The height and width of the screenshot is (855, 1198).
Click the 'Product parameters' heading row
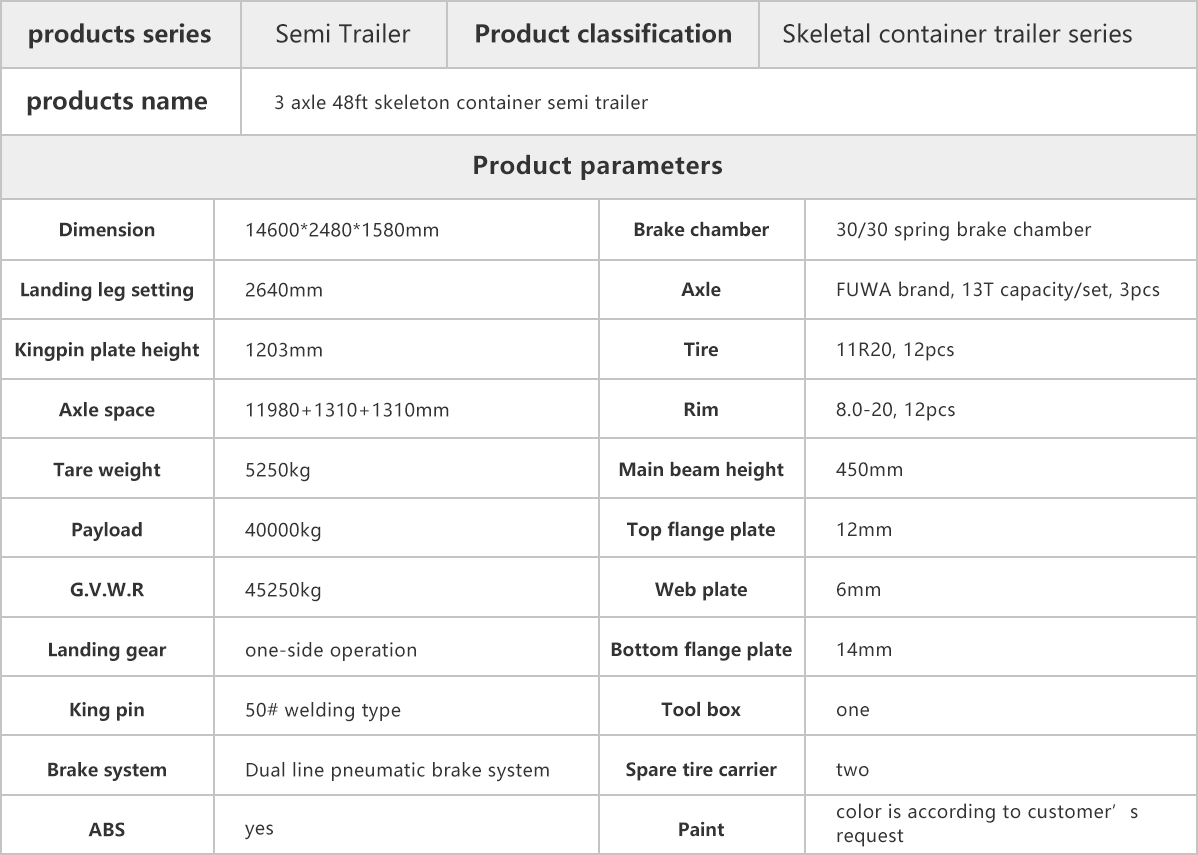pos(597,166)
